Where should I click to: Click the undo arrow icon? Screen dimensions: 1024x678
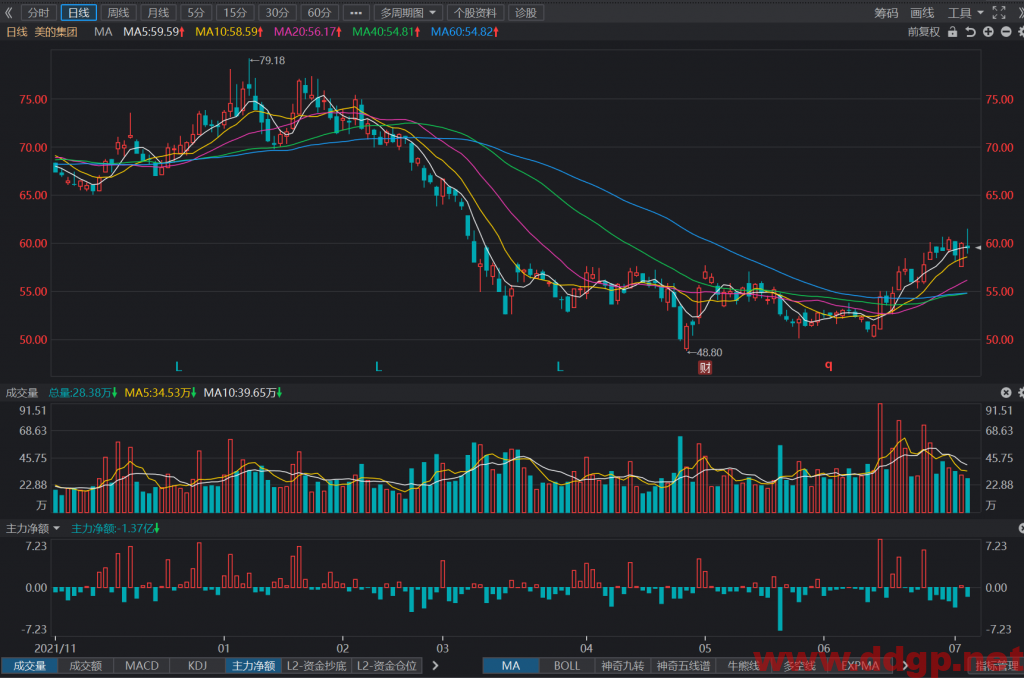(x=971, y=32)
